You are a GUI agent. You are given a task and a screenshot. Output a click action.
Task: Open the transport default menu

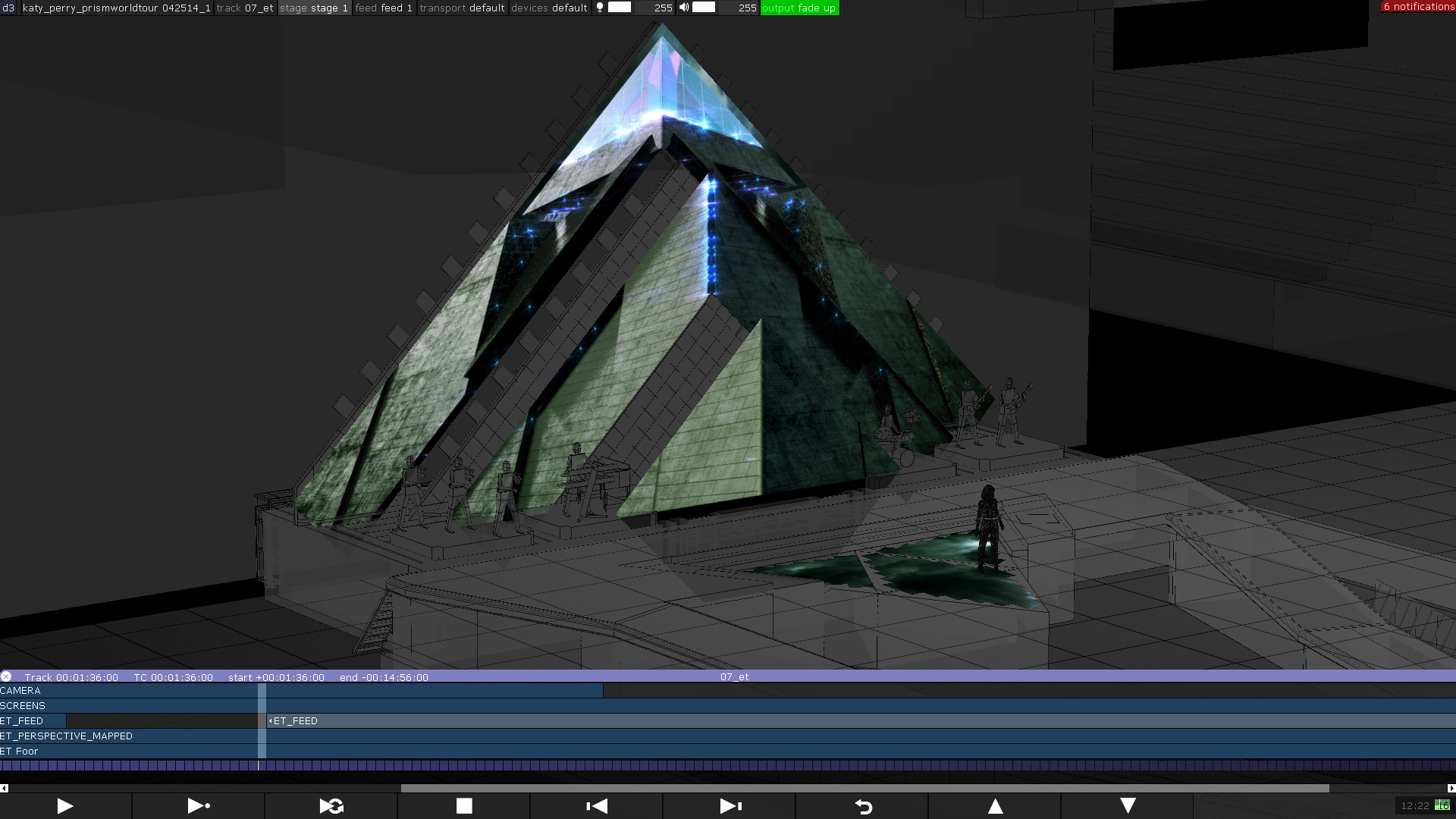tap(462, 8)
